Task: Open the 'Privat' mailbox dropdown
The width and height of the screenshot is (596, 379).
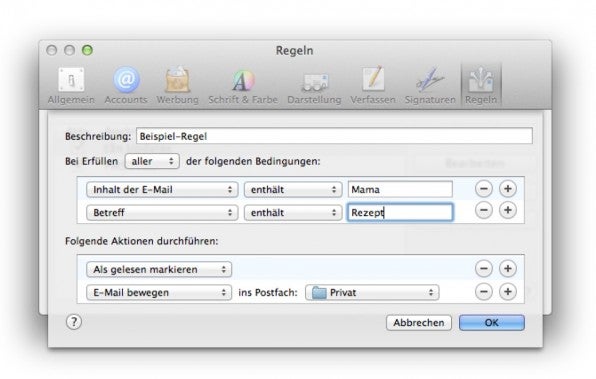Action: click(x=372, y=293)
